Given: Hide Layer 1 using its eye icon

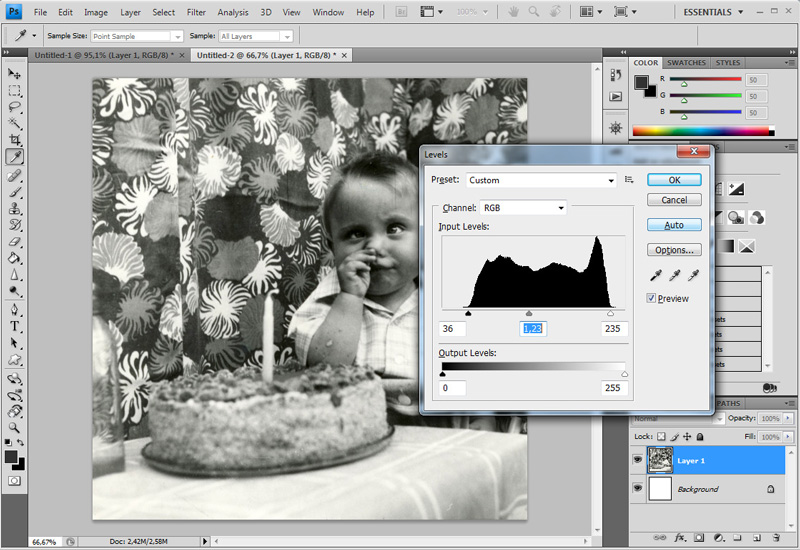Looking at the screenshot, I should tap(638, 461).
